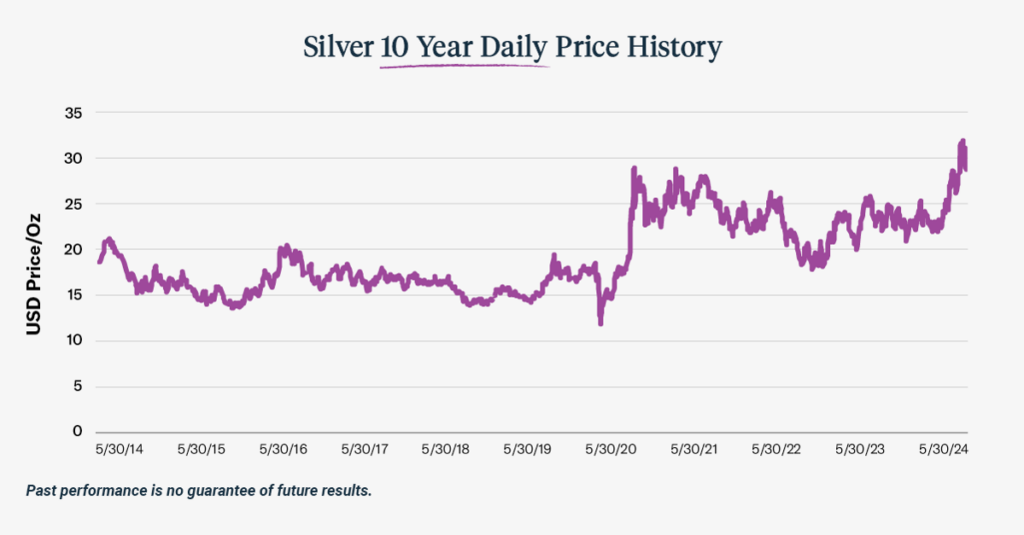Click the chart title "Silver 10 Year Daily Price History"

[512, 48]
